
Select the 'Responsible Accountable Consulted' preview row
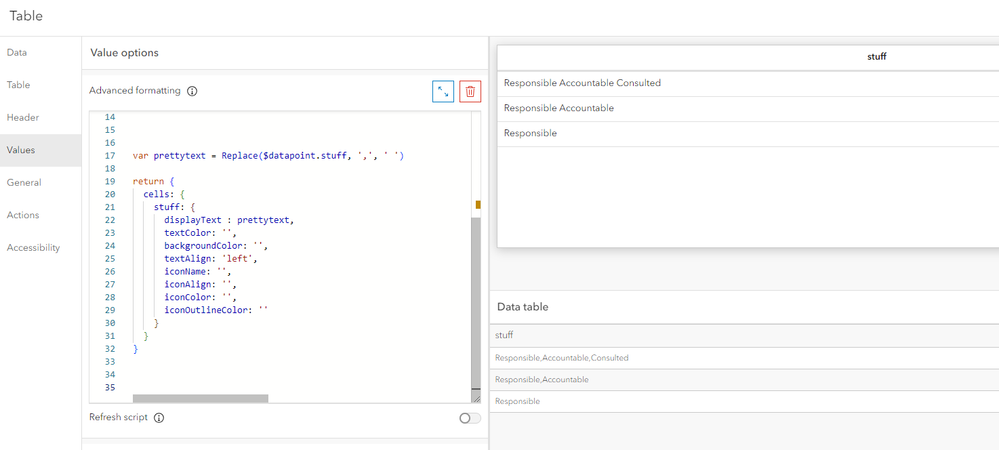(x=582, y=83)
